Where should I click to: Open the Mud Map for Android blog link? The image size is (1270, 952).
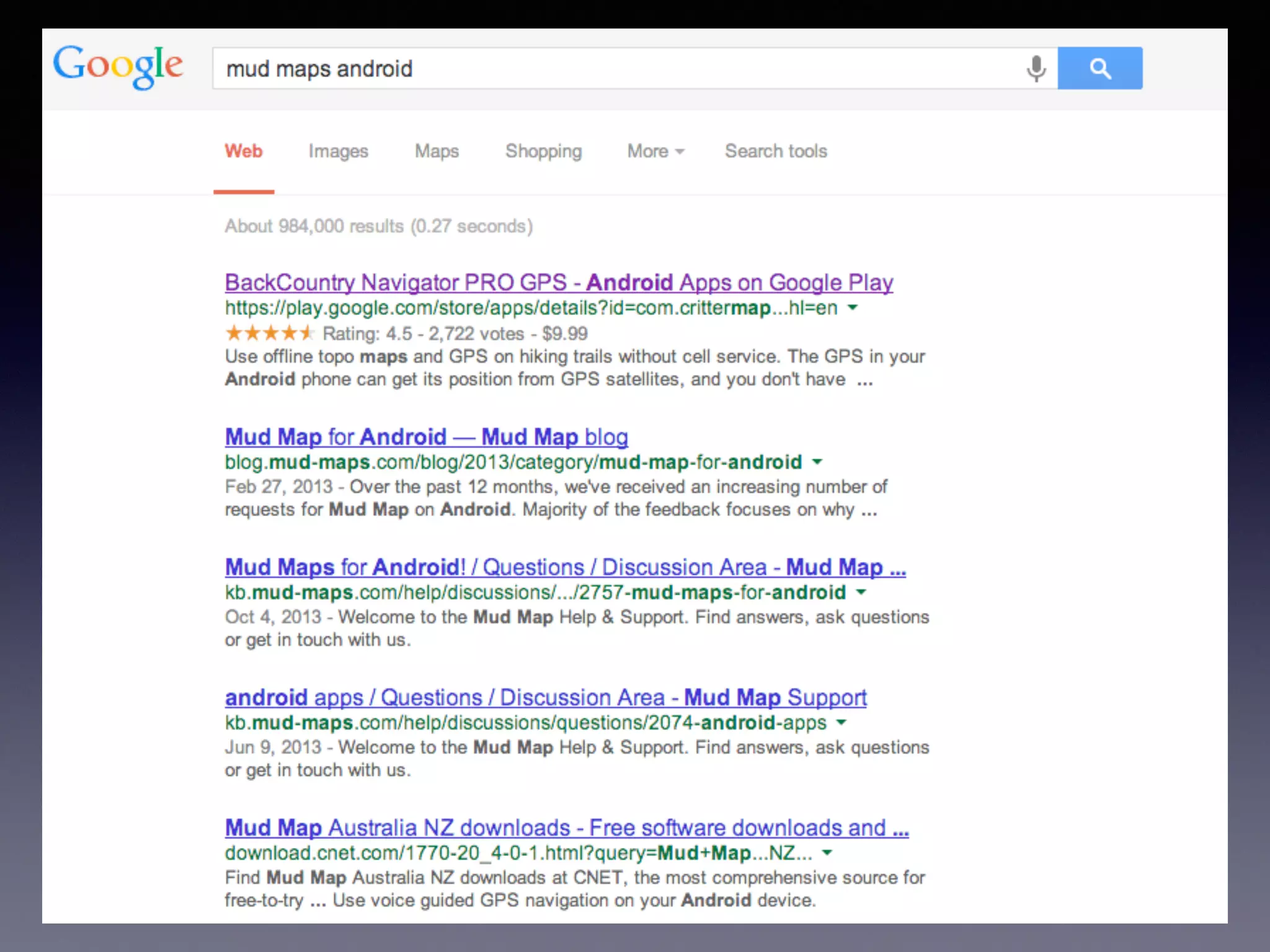click(x=426, y=437)
